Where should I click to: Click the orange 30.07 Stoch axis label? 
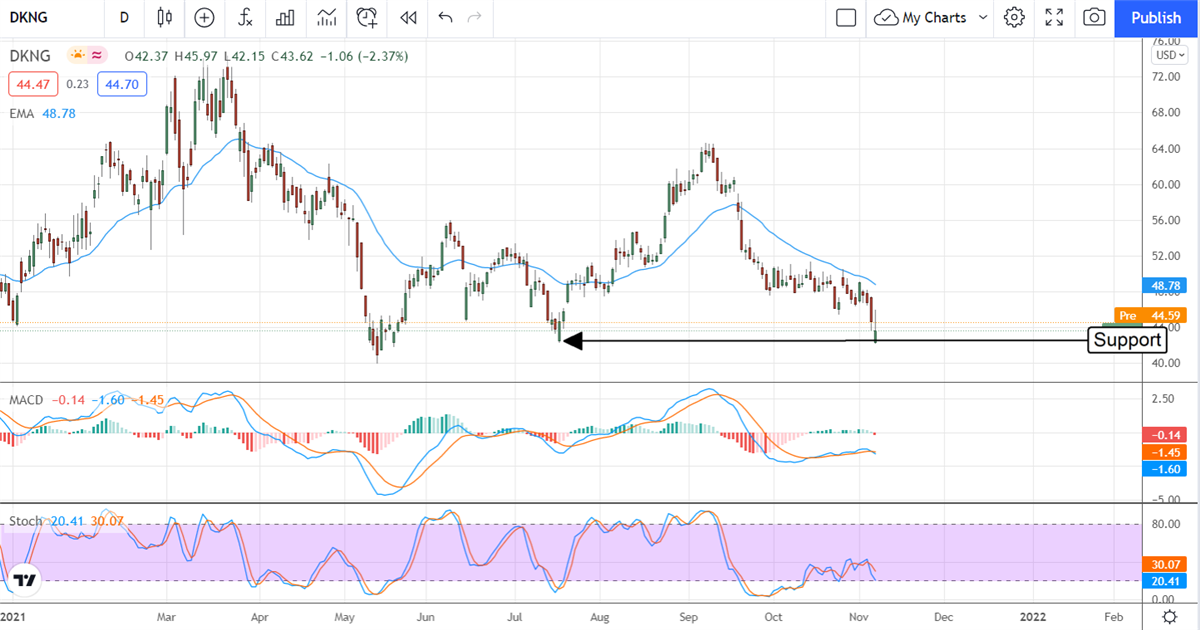[1166, 563]
